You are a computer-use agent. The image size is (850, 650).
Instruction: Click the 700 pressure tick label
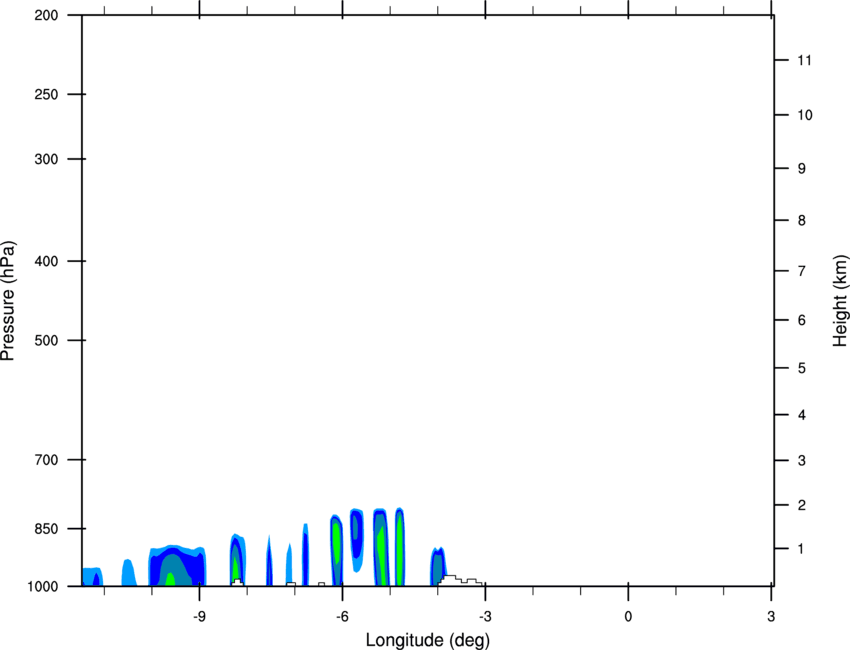[46, 460]
